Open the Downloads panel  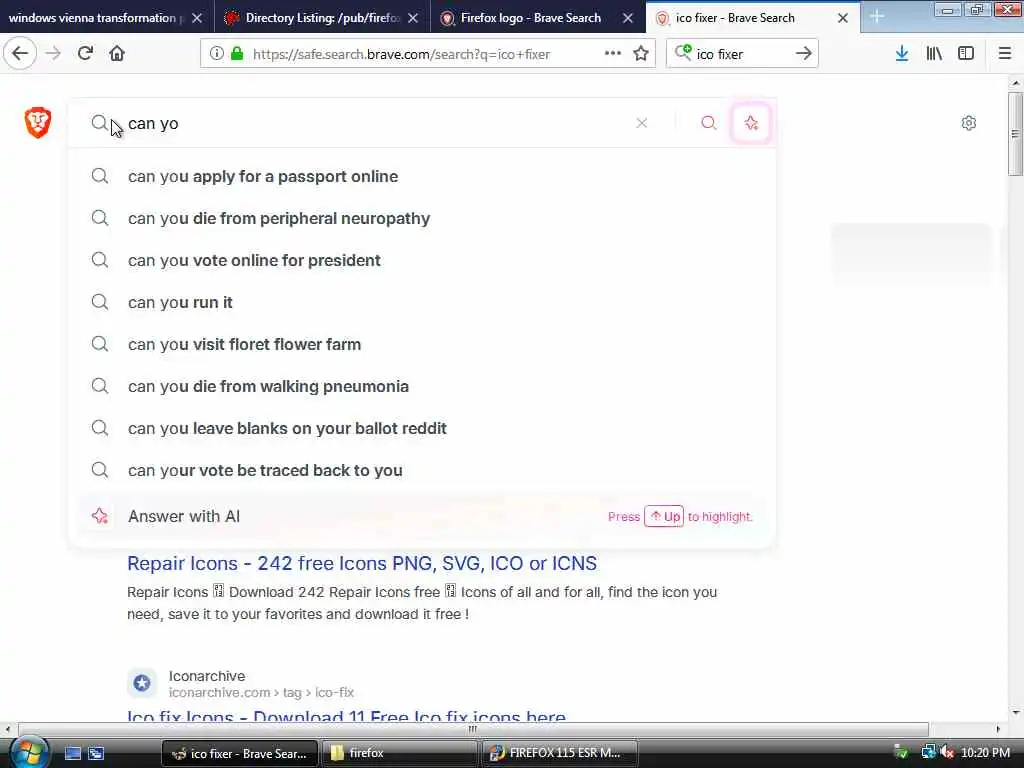click(902, 54)
